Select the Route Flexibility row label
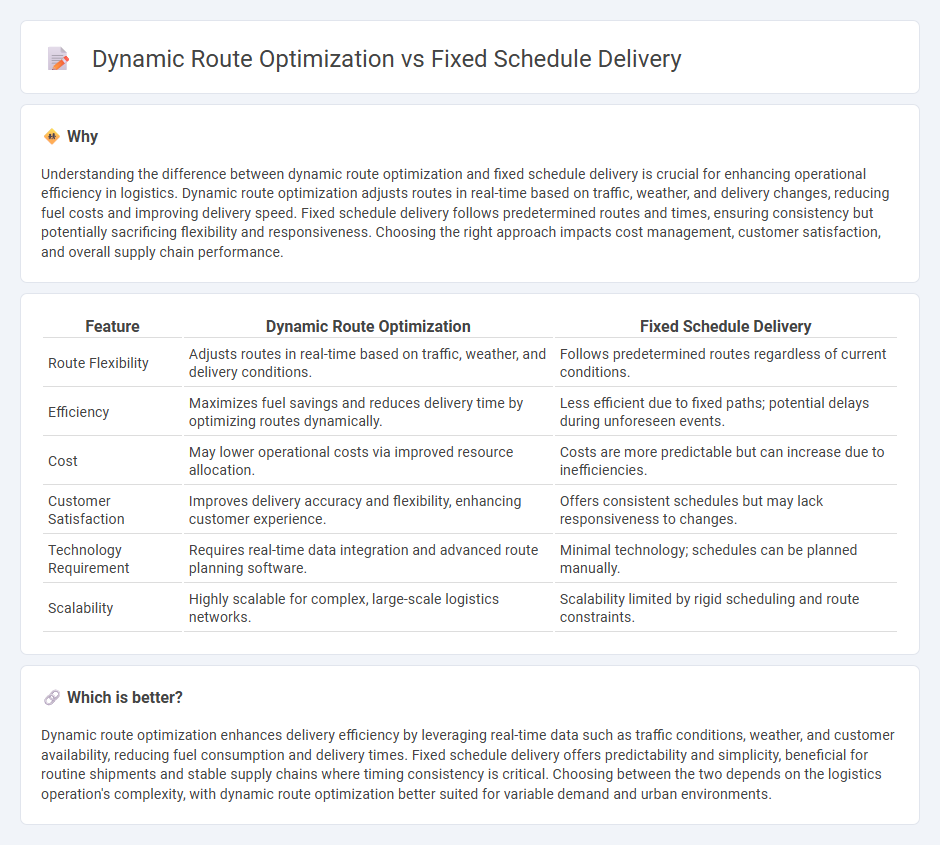This screenshot has width=940, height=845. 98,363
